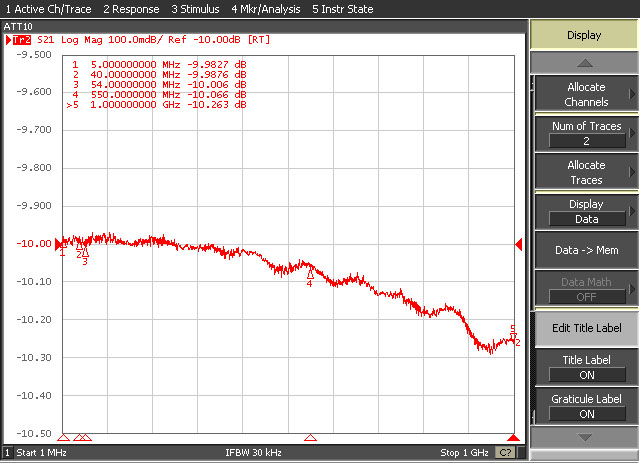This screenshot has height=463, width=640.
Task: Open Allocate Channels submenu
Action: pos(586,94)
